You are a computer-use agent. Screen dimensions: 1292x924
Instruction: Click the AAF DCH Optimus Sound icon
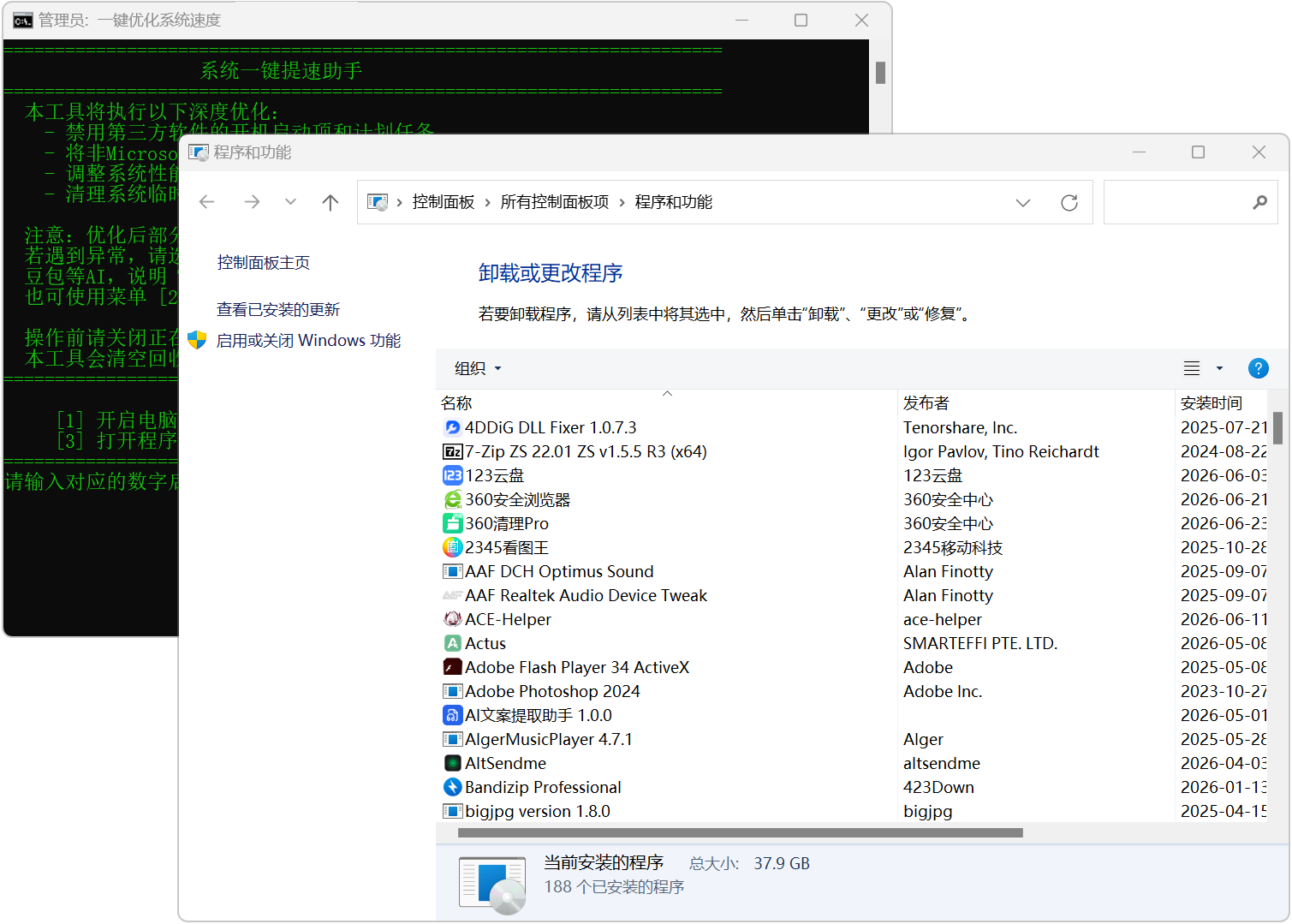pos(452,571)
